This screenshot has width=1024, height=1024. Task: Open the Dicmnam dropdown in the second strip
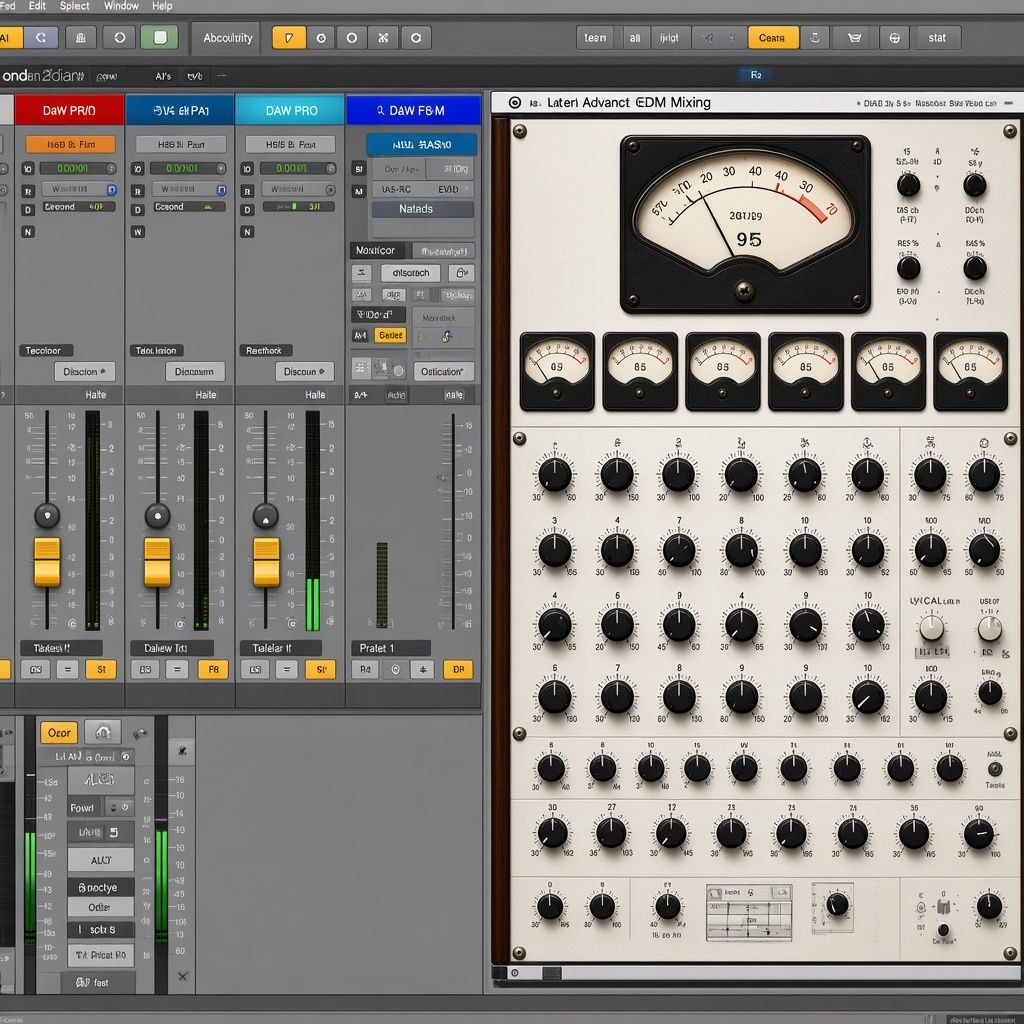[x=195, y=372]
